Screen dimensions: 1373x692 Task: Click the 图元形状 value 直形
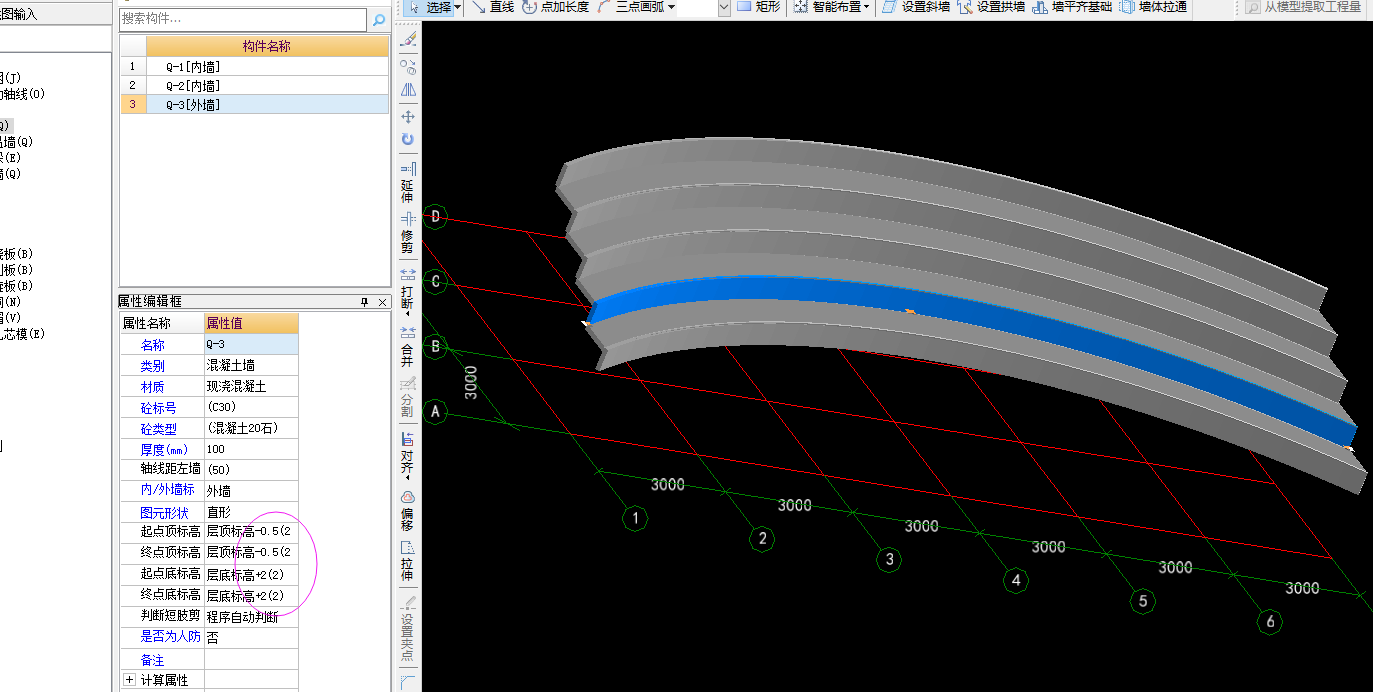point(251,511)
